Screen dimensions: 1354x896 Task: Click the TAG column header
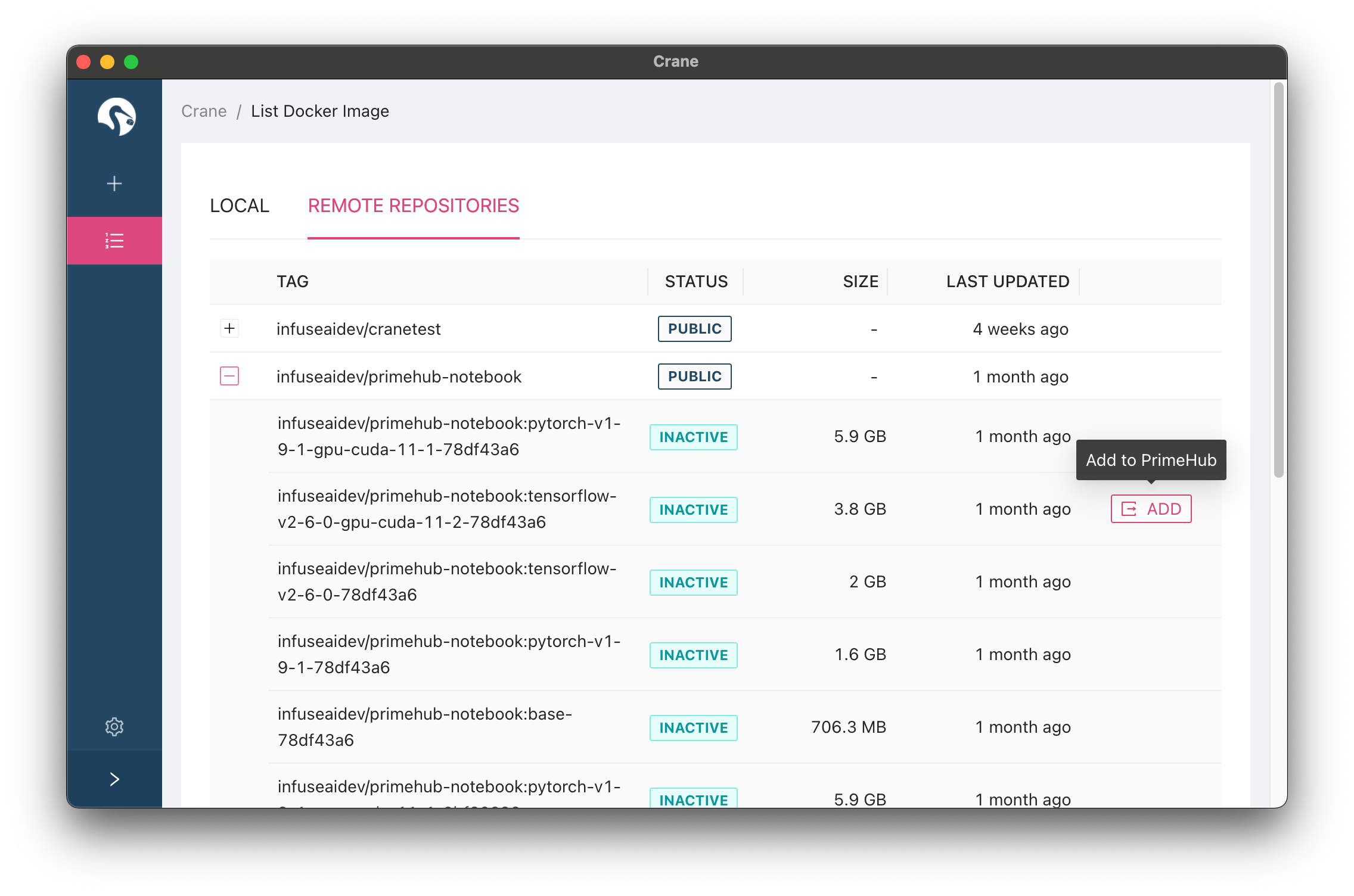(x=293, y=281)
